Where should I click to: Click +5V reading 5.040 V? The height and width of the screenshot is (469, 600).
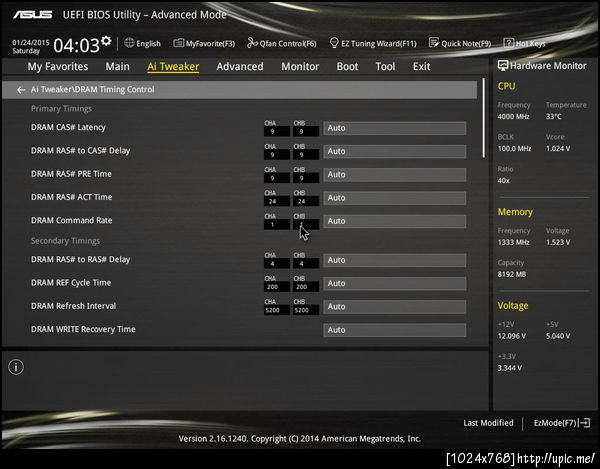(558, 336)
